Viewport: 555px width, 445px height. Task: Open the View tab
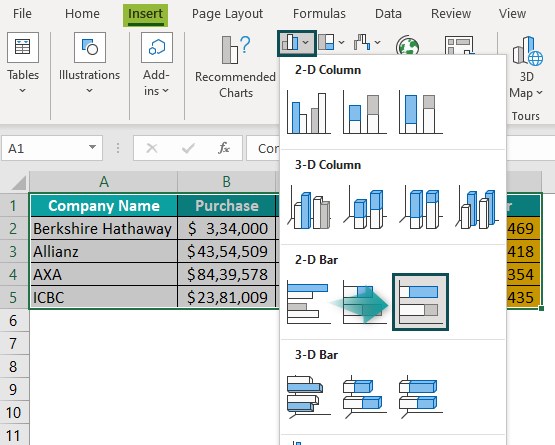tap(512, 14)
